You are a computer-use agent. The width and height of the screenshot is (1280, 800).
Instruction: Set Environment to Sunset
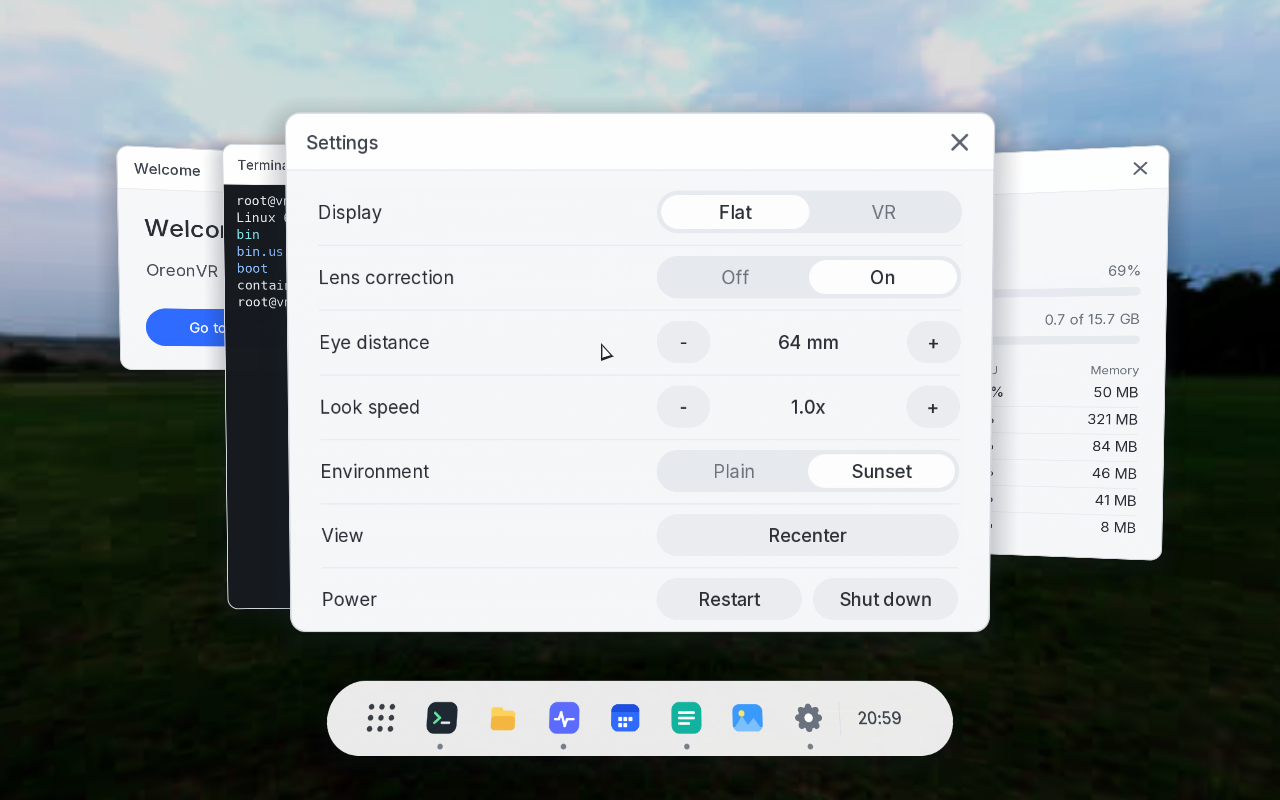pyautogui.click(x=882, y=471)
